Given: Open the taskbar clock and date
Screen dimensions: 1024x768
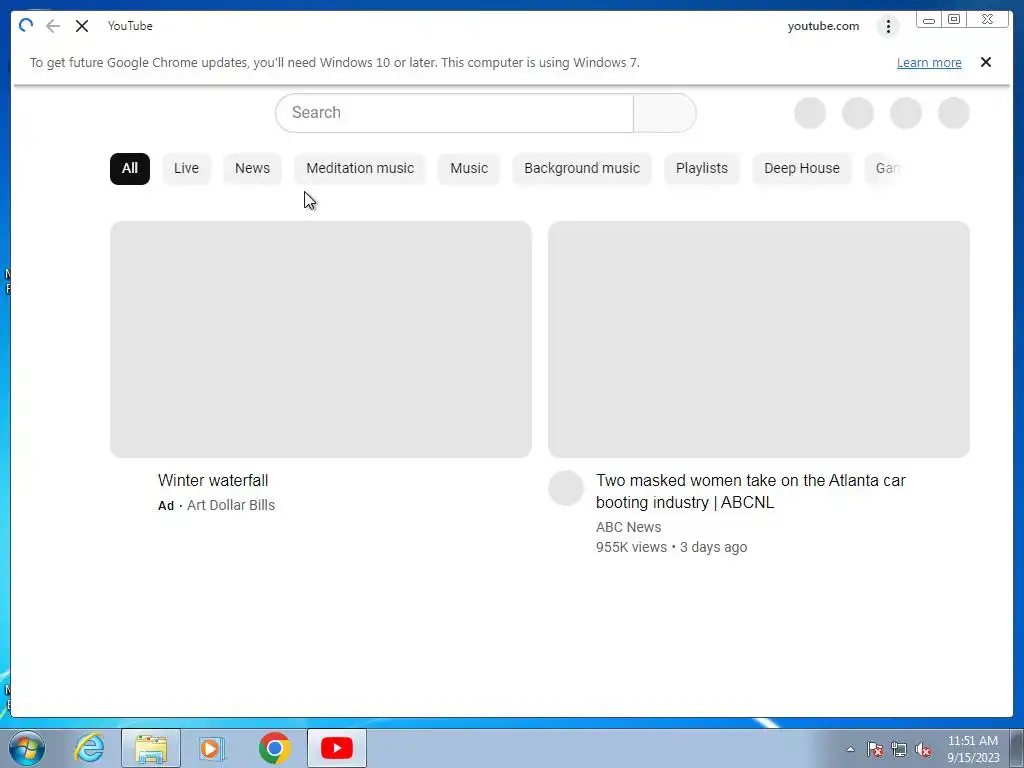Looking at the screenshot, I should (972, 749).
